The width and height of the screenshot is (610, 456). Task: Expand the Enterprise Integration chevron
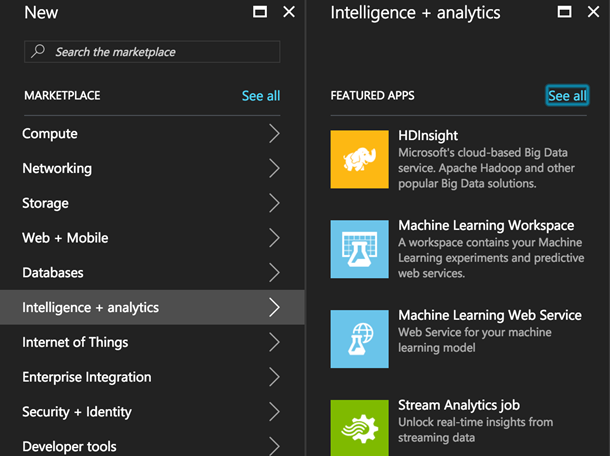pyautogui.click(x=274, y=377)
